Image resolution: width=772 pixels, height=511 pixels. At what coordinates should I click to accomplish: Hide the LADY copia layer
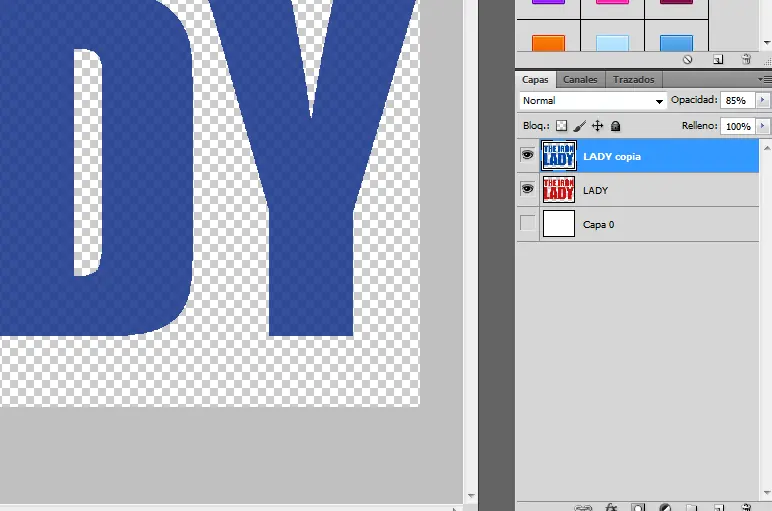tap(527, 156)
